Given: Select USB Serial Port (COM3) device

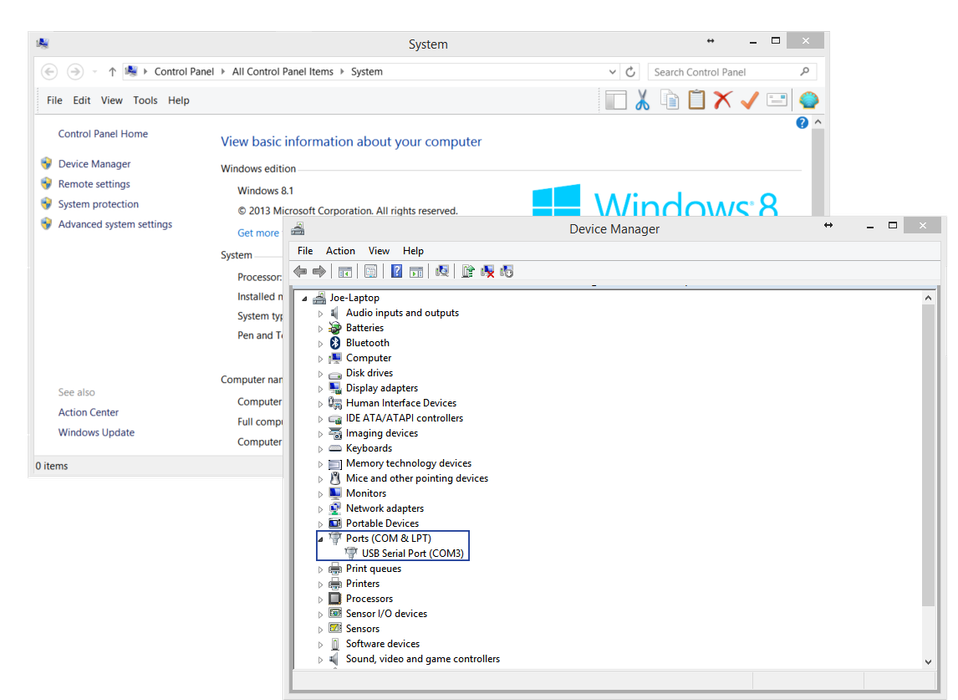Looking at the screenshot, I should pyautogui.click(x=412, y=553).
